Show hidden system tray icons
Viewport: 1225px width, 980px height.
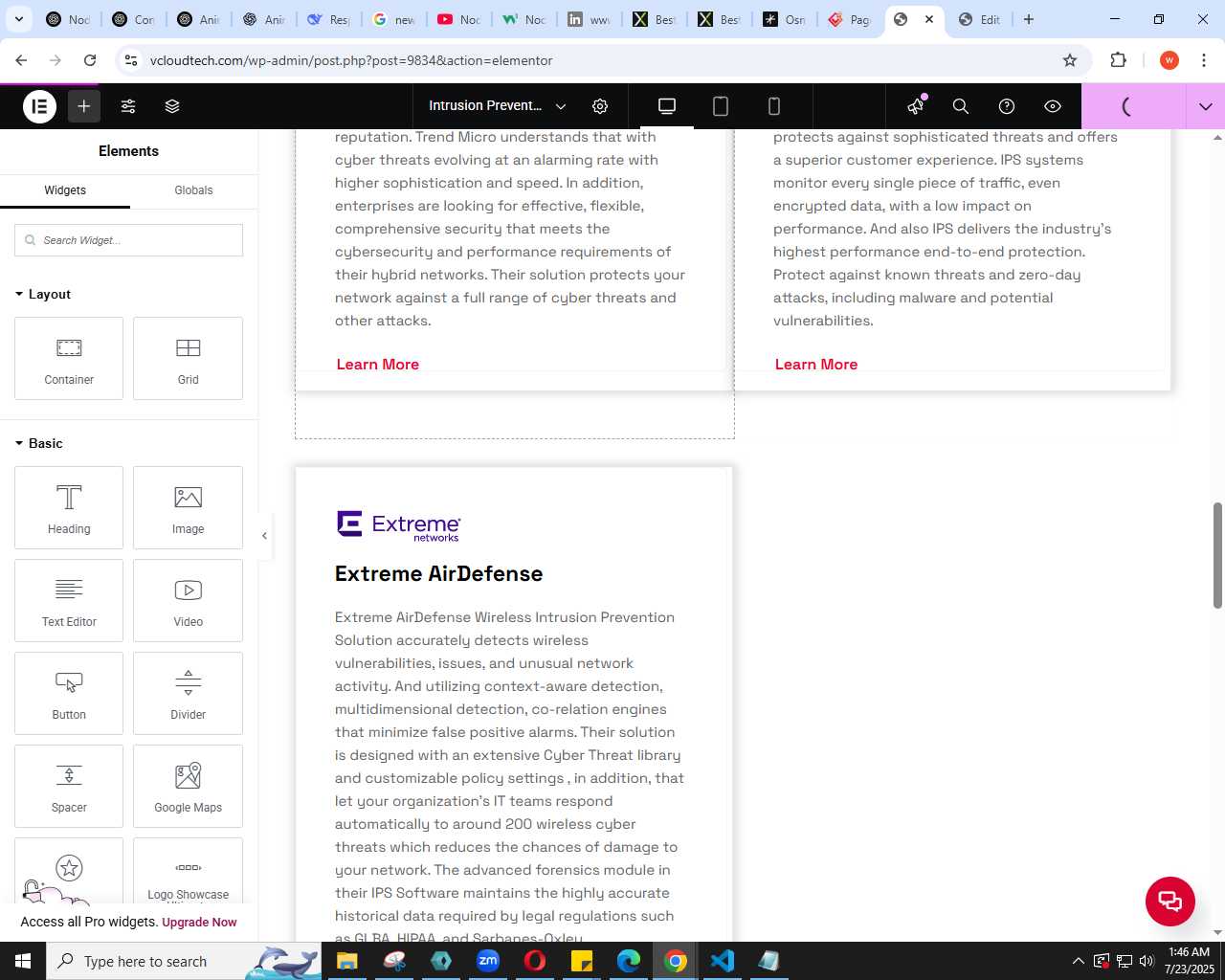point(1079,961)
